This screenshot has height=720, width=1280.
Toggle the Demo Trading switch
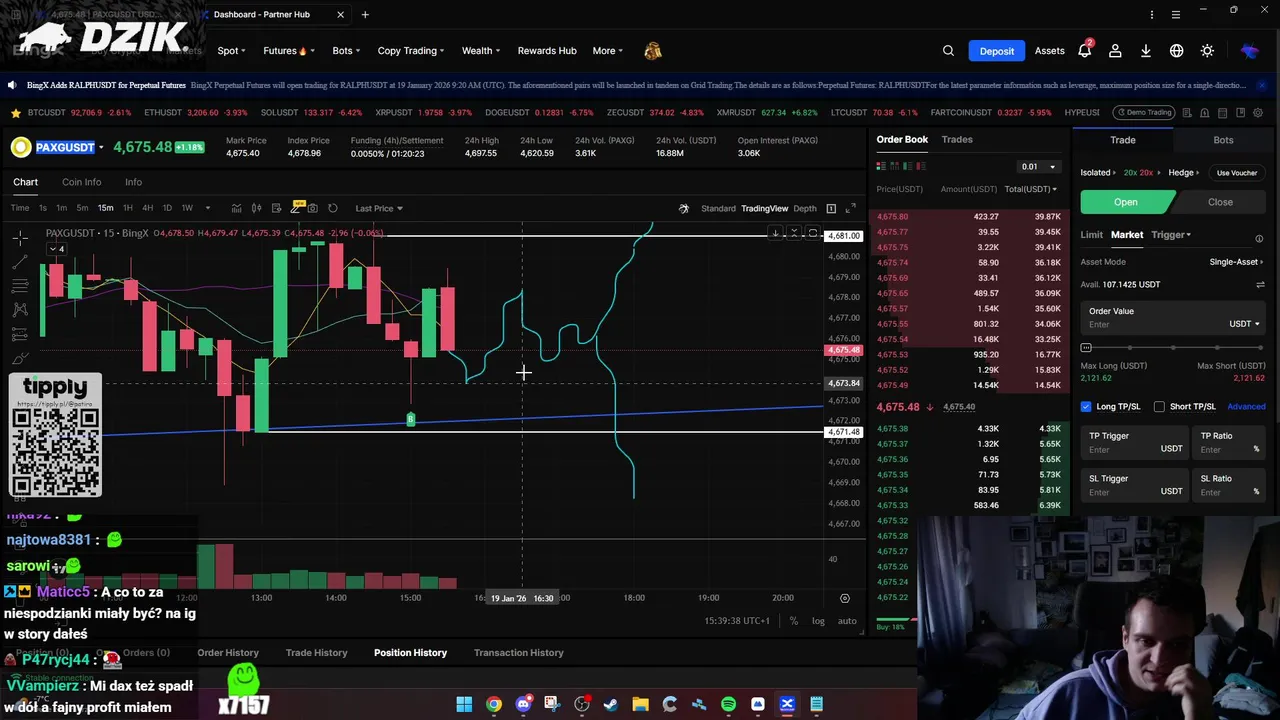pyautogui.click(x=1144, y=113)
